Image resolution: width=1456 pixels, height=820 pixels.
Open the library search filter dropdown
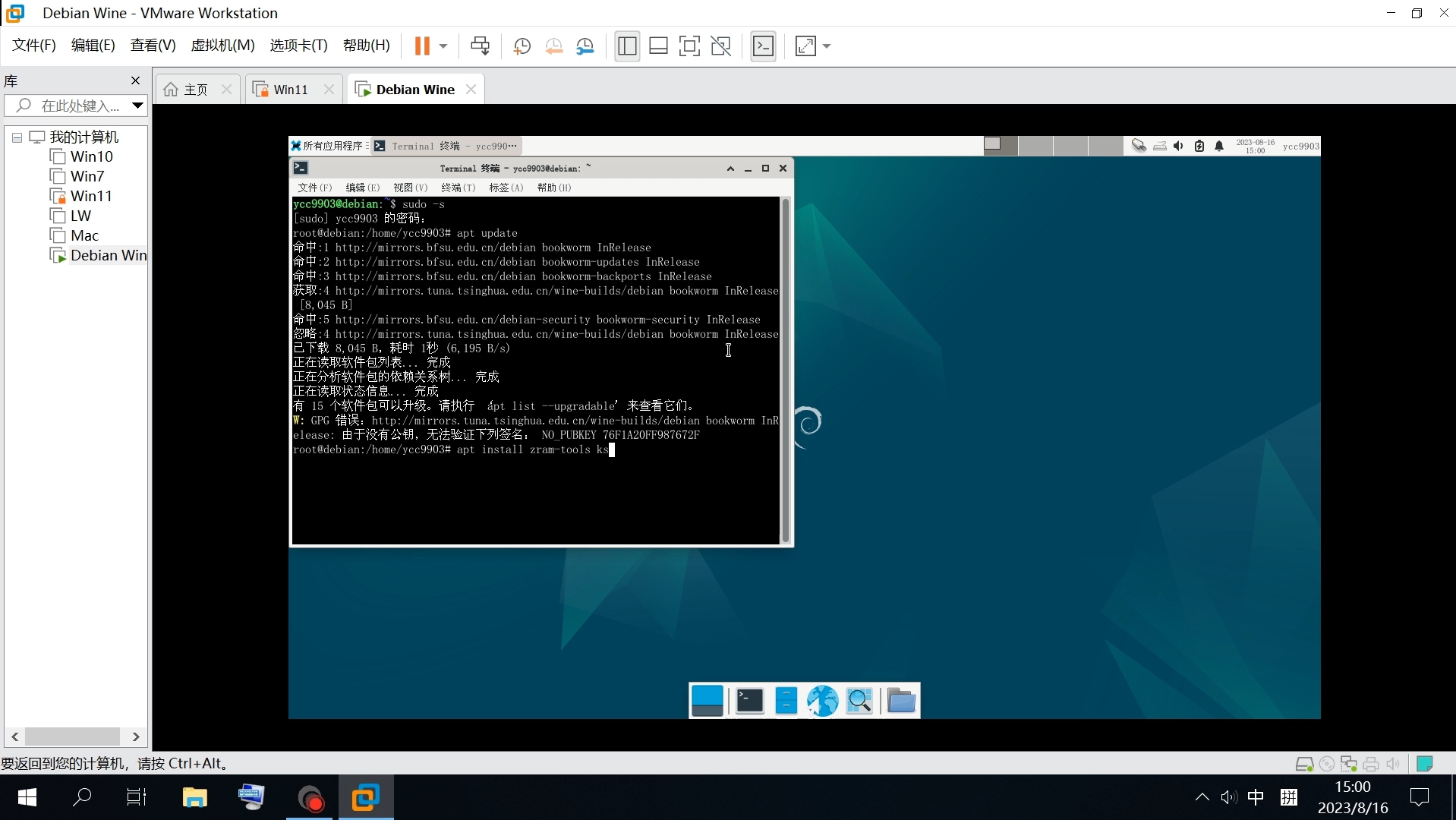point(137,106)
